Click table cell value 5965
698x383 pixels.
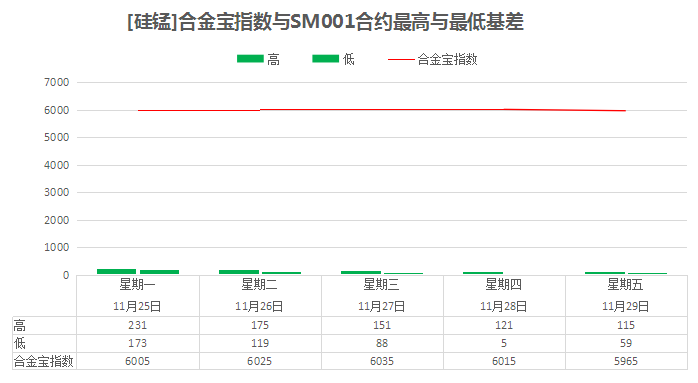626,361
